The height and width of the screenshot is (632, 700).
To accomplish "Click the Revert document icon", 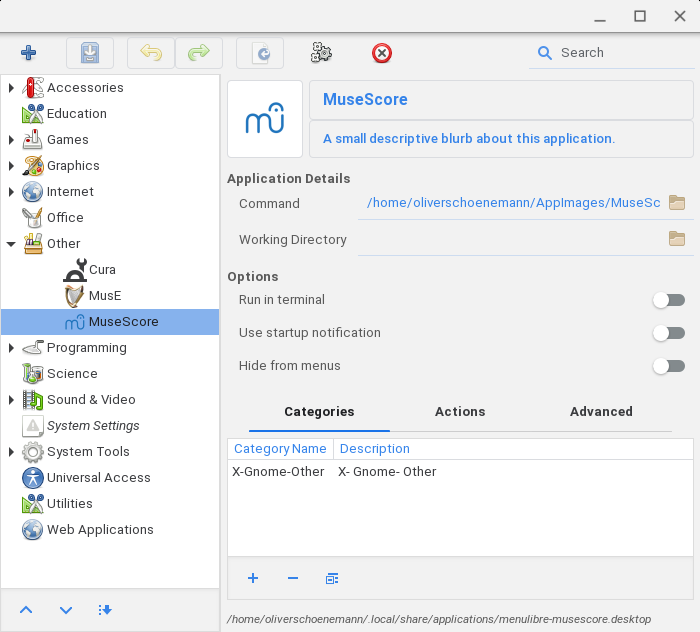I will [x=260, y=53].
